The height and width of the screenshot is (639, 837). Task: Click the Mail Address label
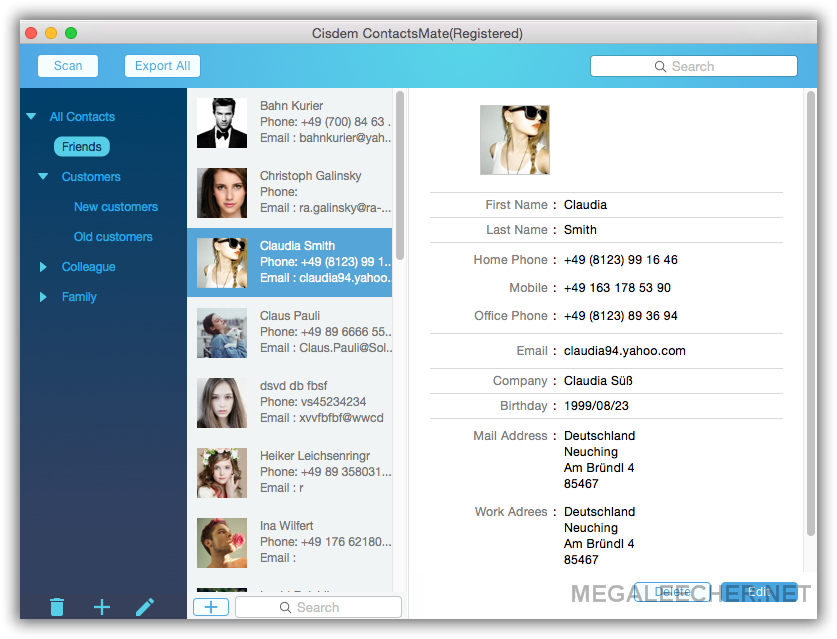tap(510, 436)
